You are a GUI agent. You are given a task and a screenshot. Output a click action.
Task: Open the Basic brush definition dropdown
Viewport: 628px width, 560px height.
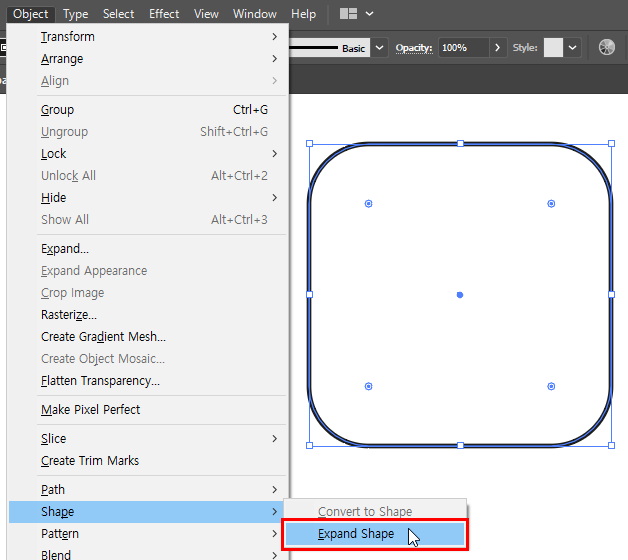[379, 48]
